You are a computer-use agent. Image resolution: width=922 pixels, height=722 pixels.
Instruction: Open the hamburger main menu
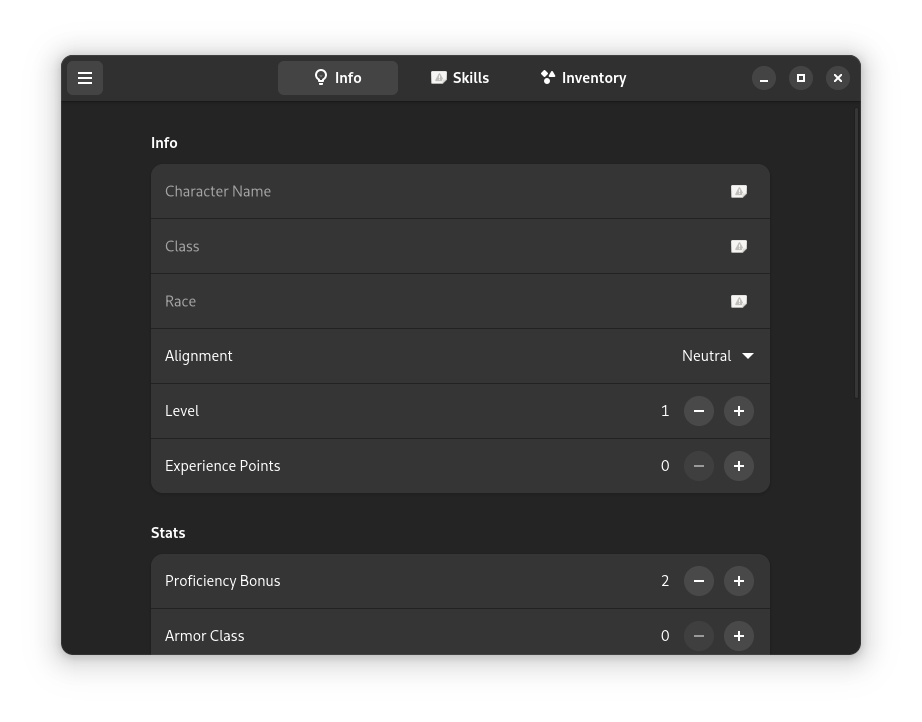click(x=85, y=78)
